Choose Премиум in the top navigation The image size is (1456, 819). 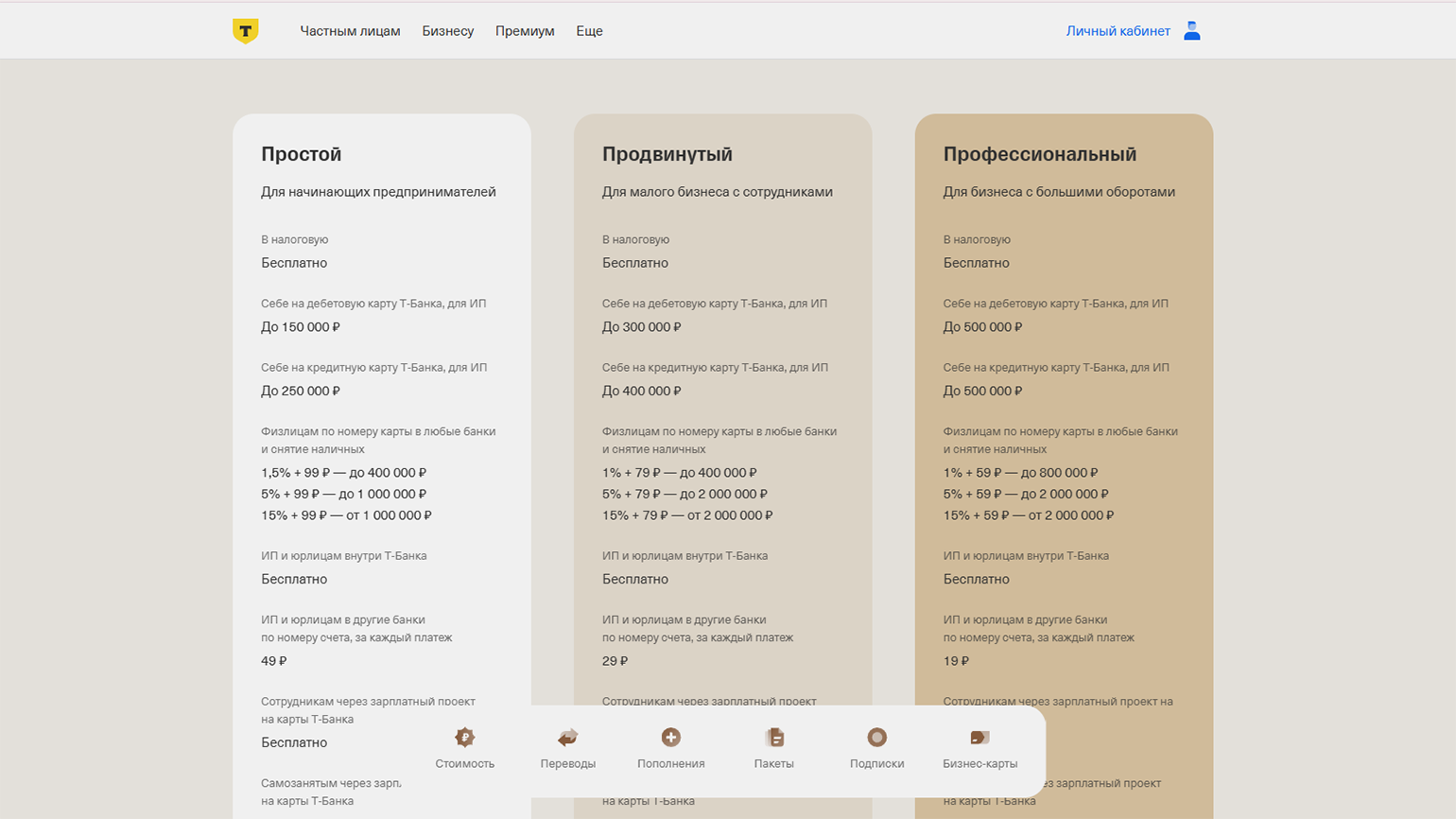coord(525,31)
